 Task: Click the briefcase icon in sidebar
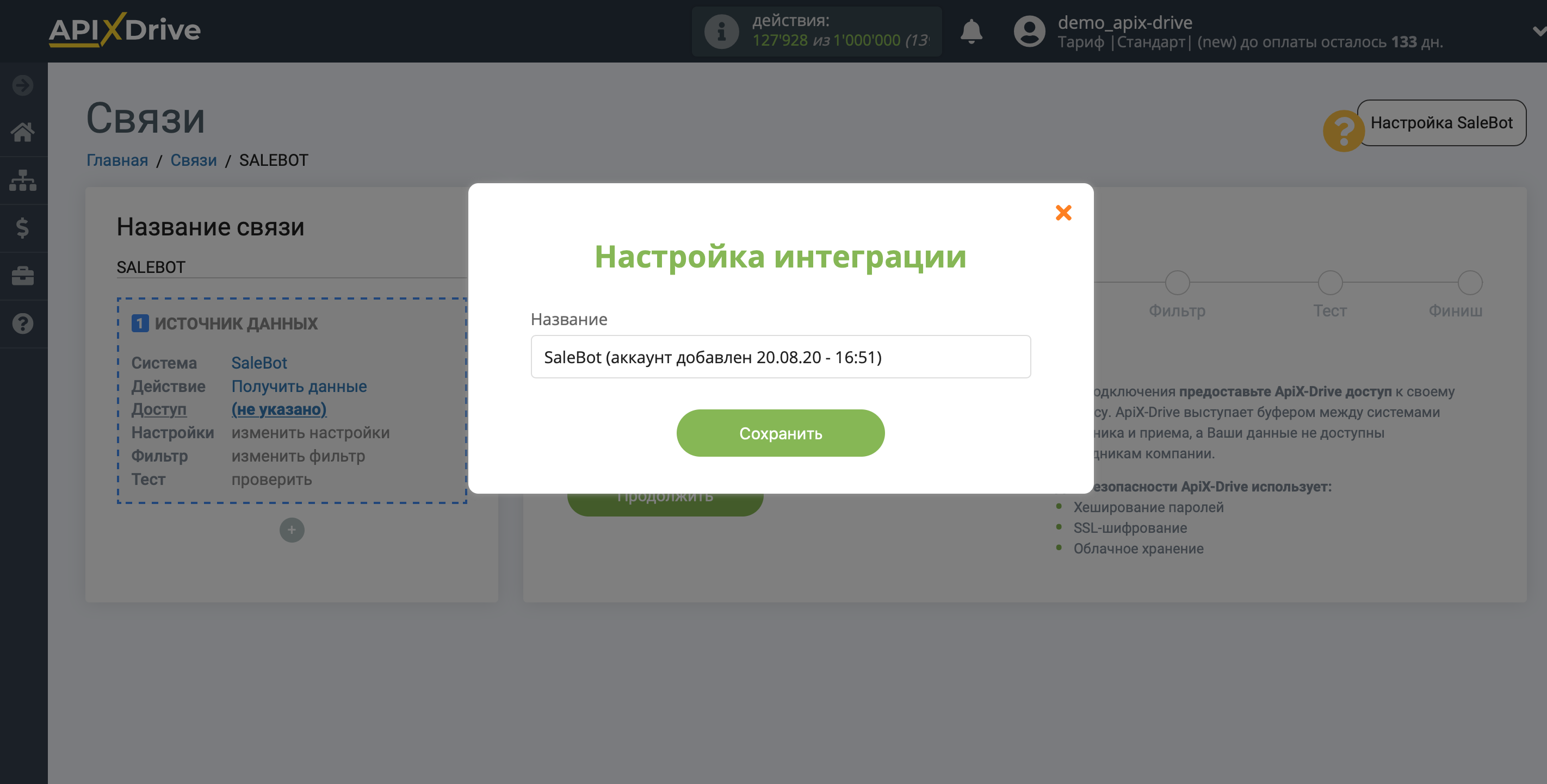[x=23, y=276]
